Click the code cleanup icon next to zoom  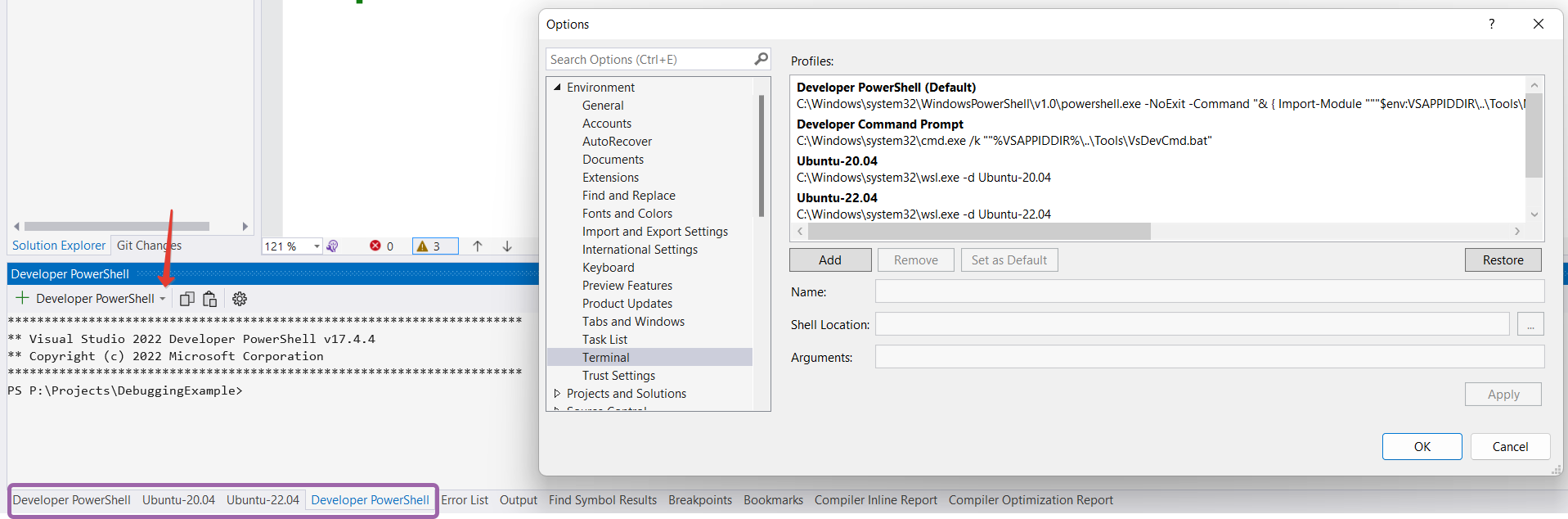click(333, 246)
